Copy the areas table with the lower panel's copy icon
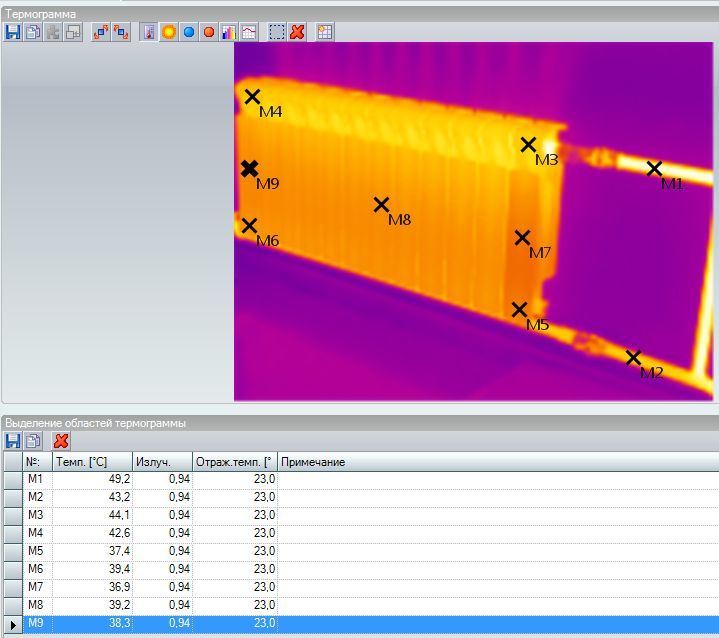The image size is (719, 638). [33, 441]
